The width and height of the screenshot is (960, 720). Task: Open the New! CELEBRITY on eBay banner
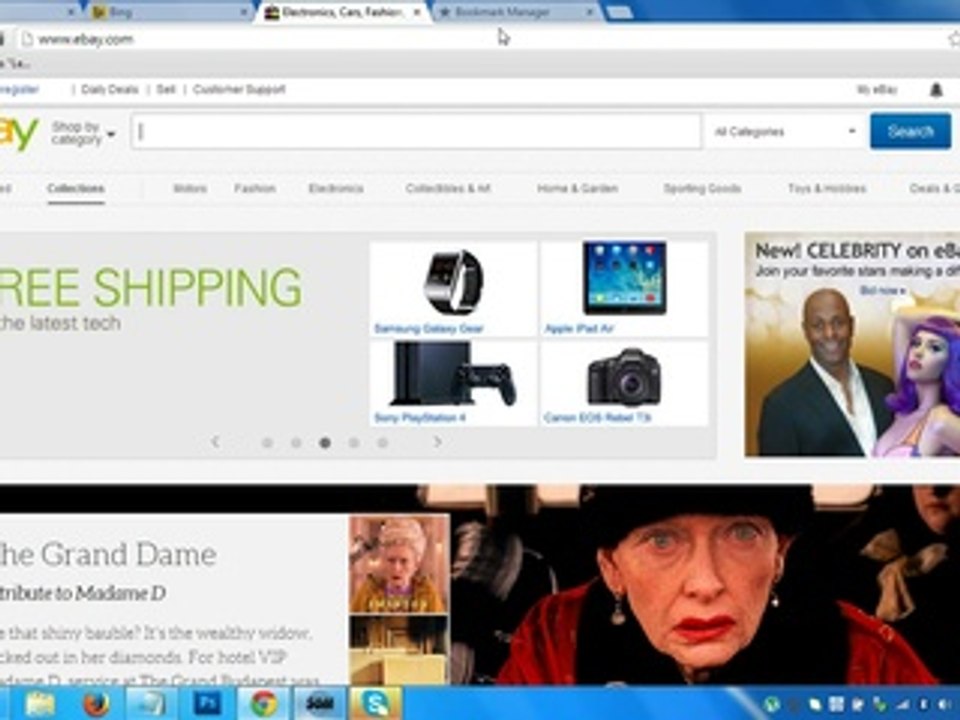852,345
